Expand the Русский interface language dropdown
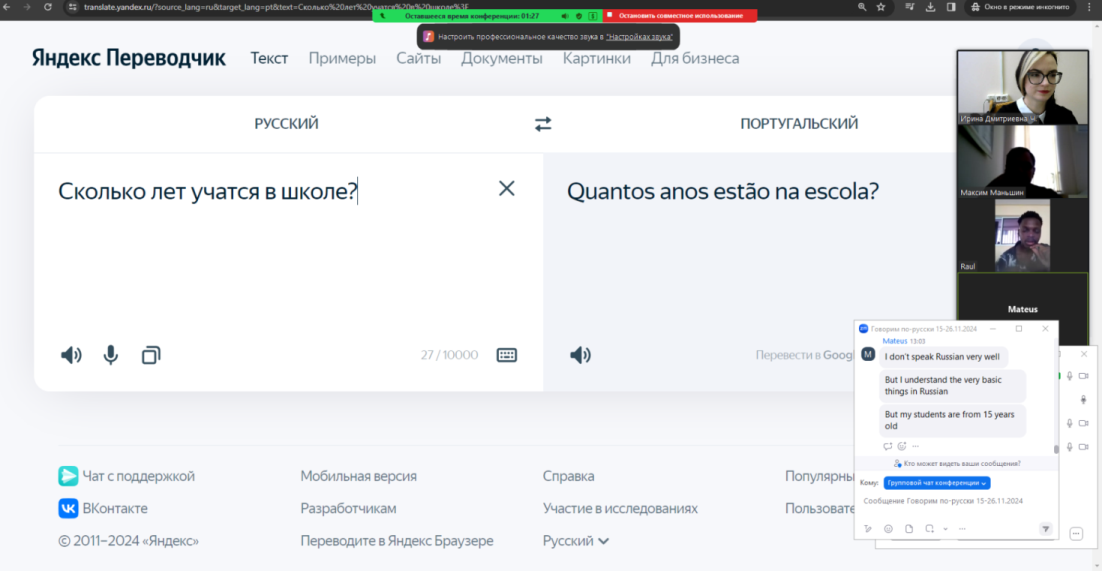The width and height of the screenshot is (1102, 571). [576, 541]
